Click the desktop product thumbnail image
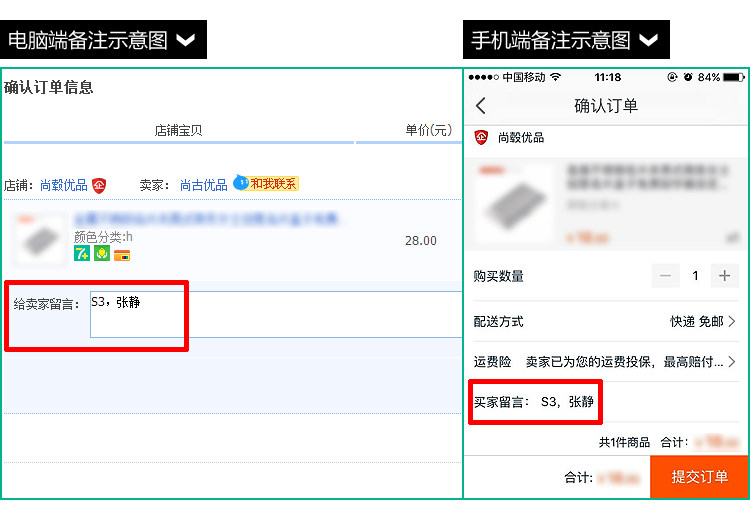The image size is (750, 523). [x=40, y=239]
